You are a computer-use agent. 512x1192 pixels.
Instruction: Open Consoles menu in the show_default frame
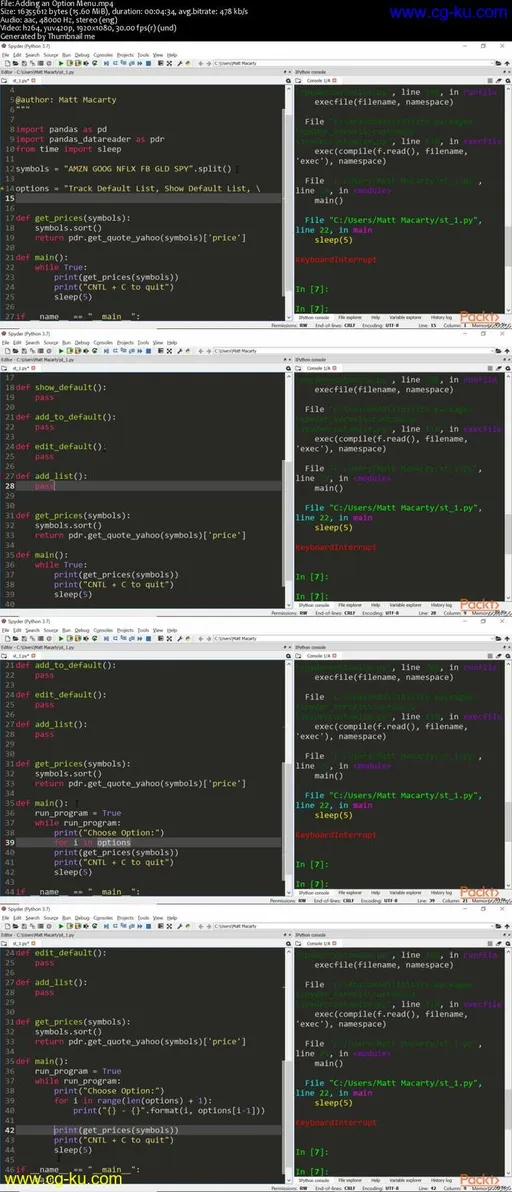pyautogui.click(x=103, y=343)
